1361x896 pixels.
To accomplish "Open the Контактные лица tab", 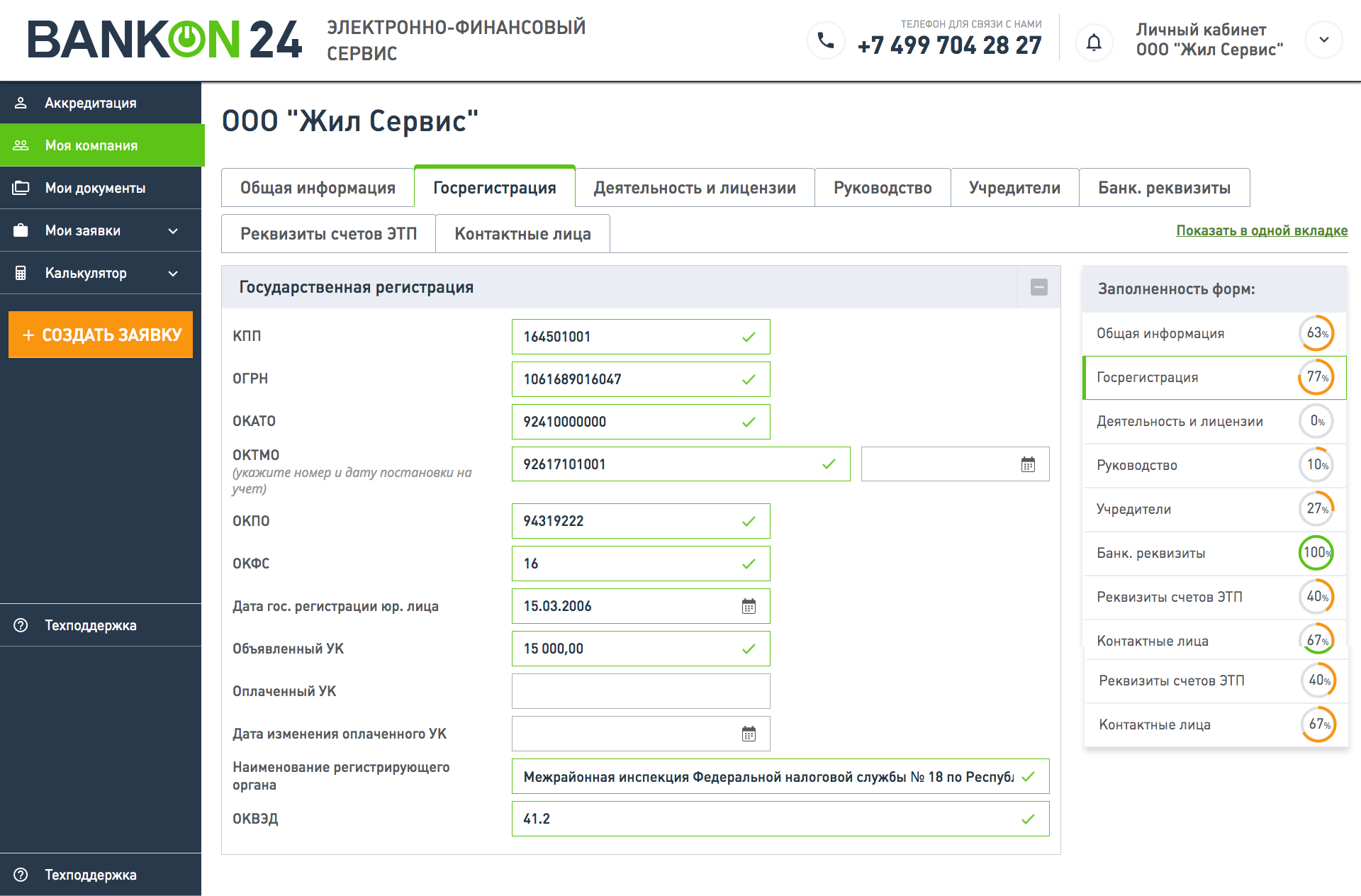I will click(522, 234).
